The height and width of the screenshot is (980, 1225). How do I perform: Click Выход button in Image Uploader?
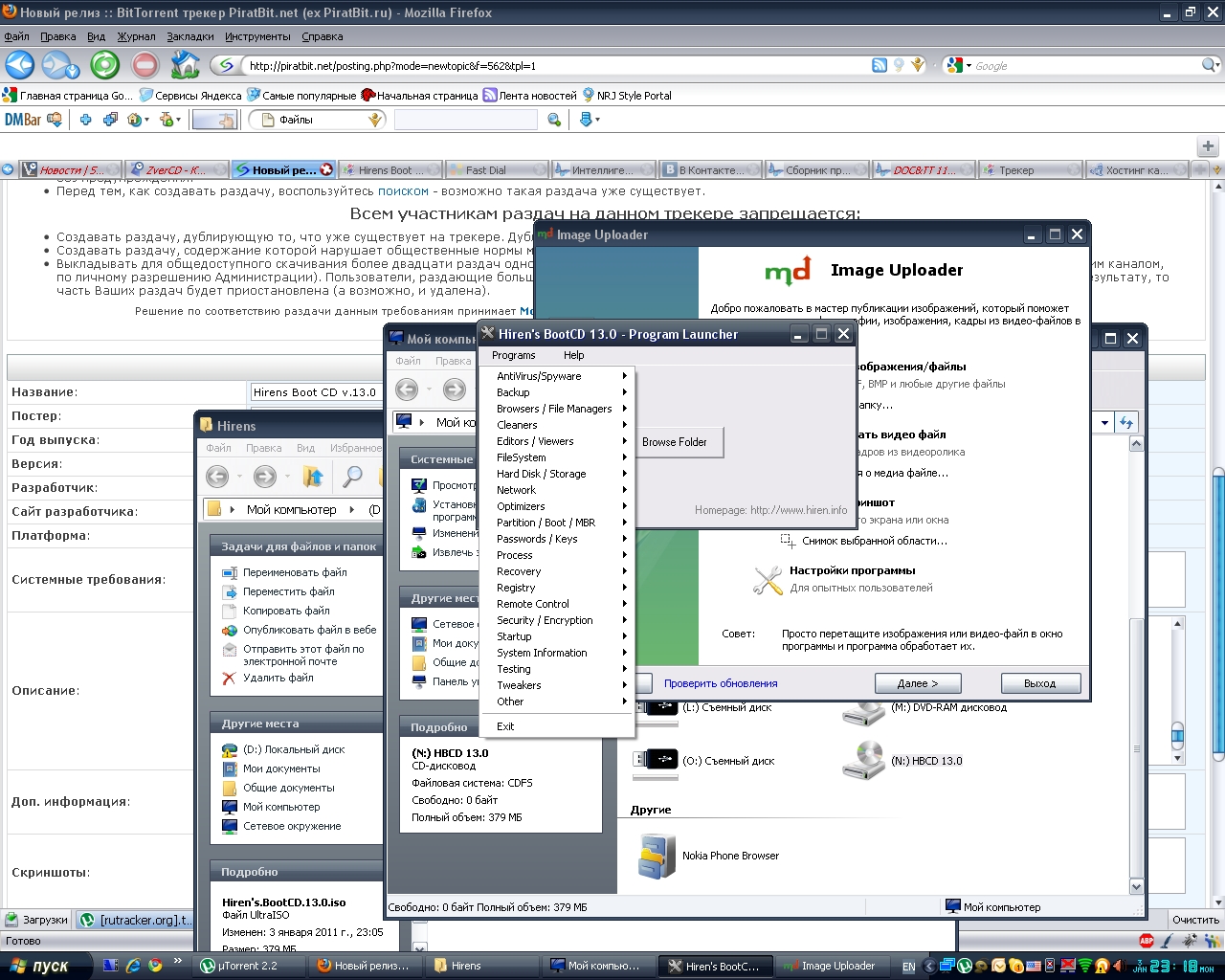click(x=1040, y=683)
